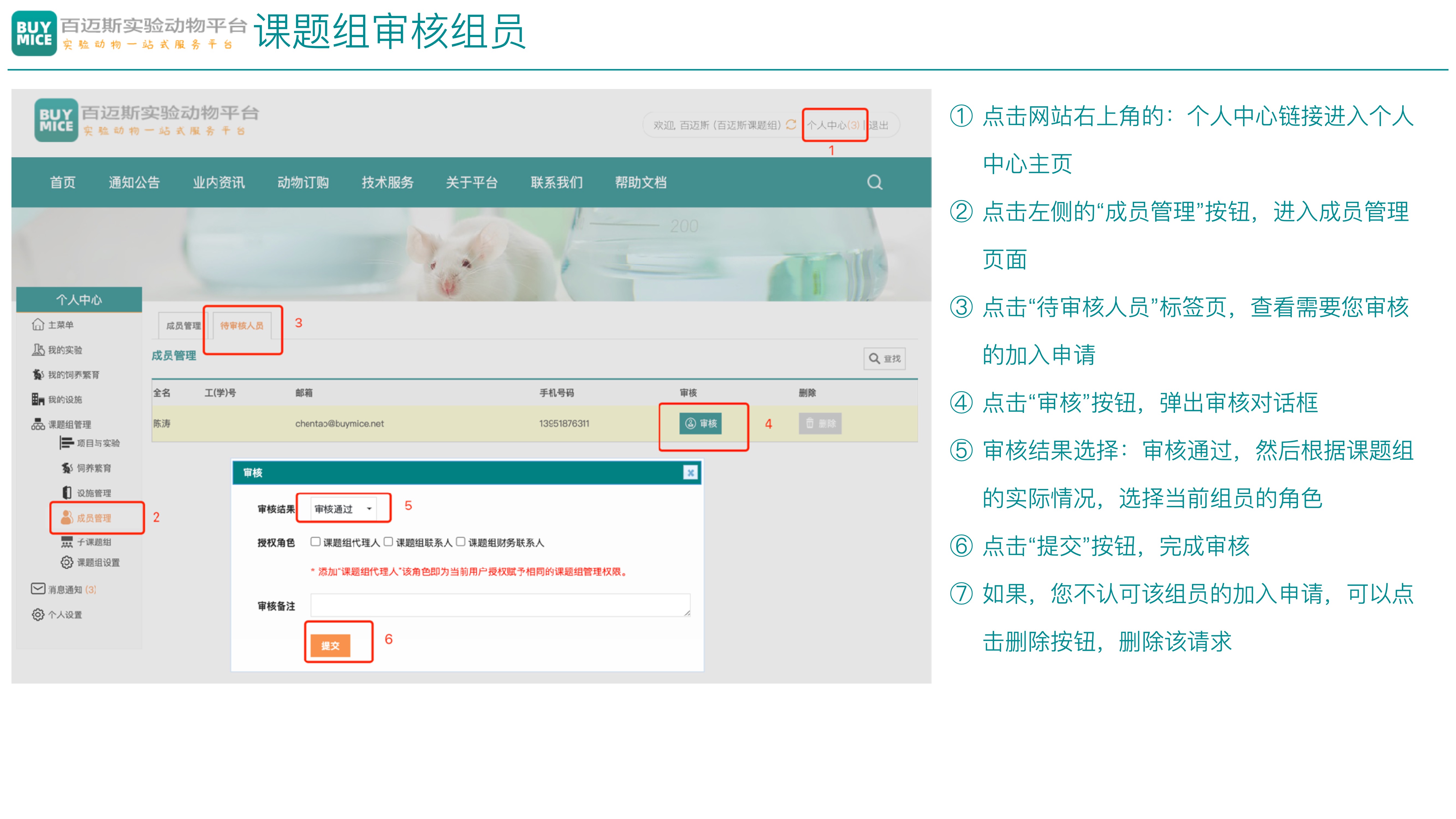Screen dimensions: 1456x819
Task: Open 动物订购 in the navigation bar
Action: [x=303, y=182]
